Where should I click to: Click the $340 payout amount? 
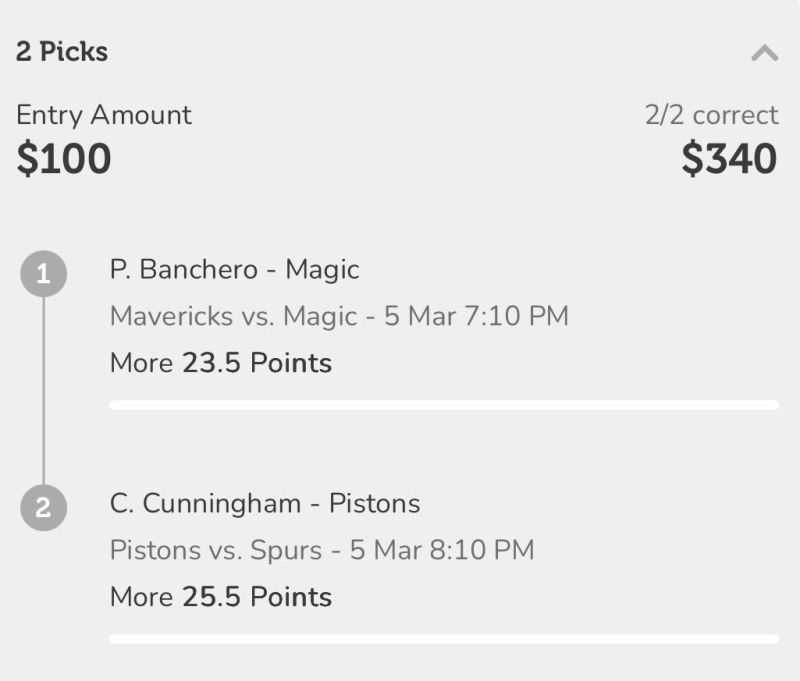click(729, 159)
